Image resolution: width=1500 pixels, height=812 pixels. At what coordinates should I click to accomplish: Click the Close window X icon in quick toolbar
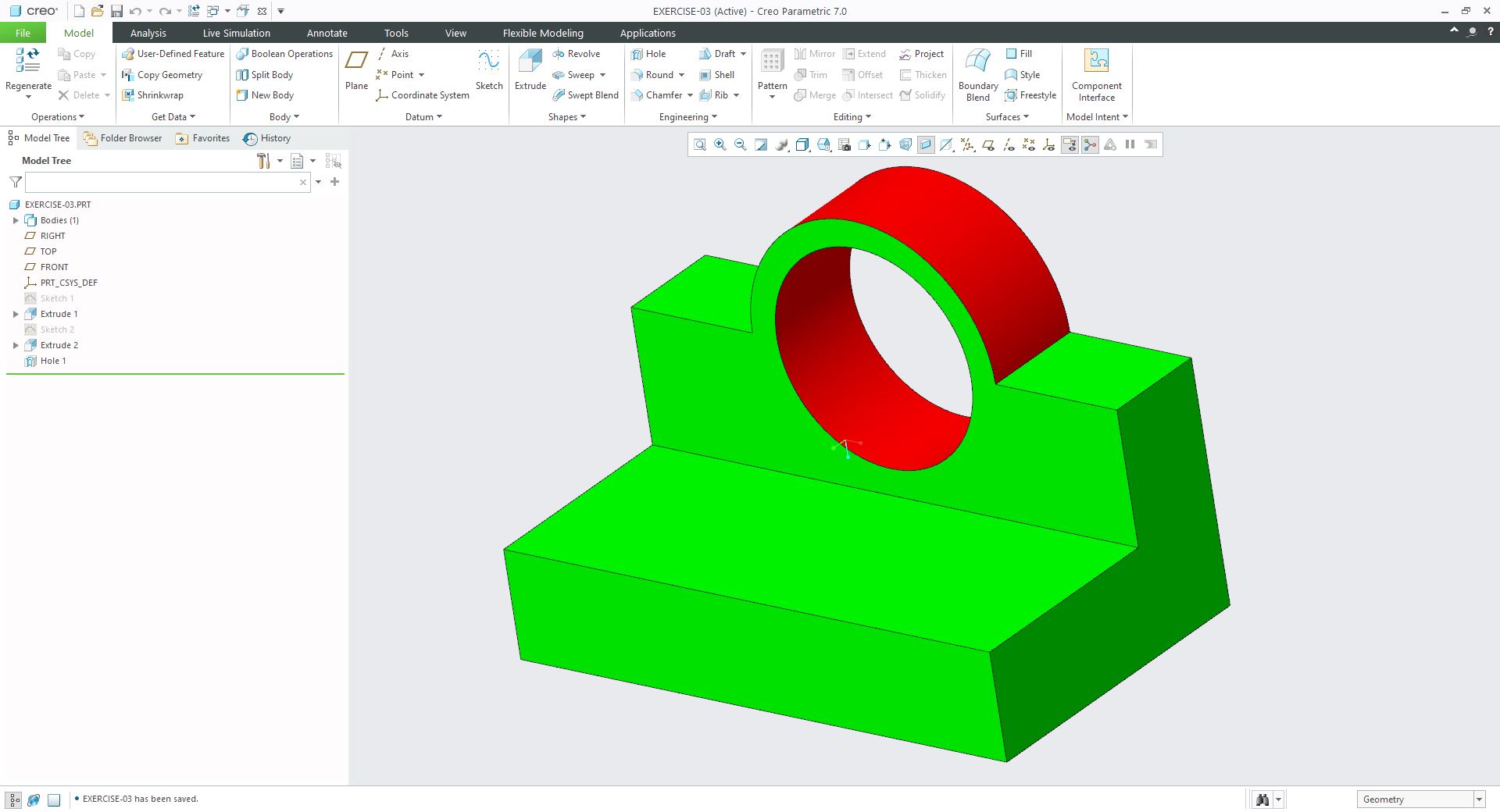click(262, 11)
